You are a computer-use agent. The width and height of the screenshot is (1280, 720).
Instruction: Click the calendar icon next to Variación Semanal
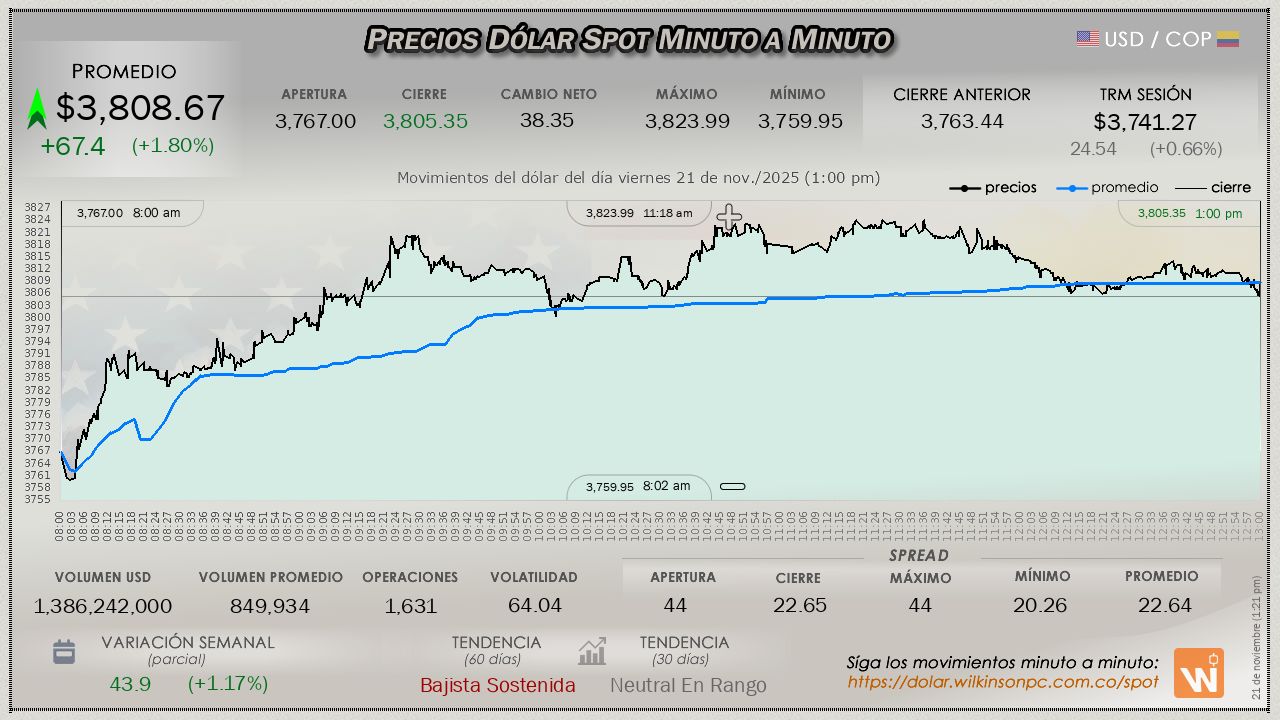point(64,653)
